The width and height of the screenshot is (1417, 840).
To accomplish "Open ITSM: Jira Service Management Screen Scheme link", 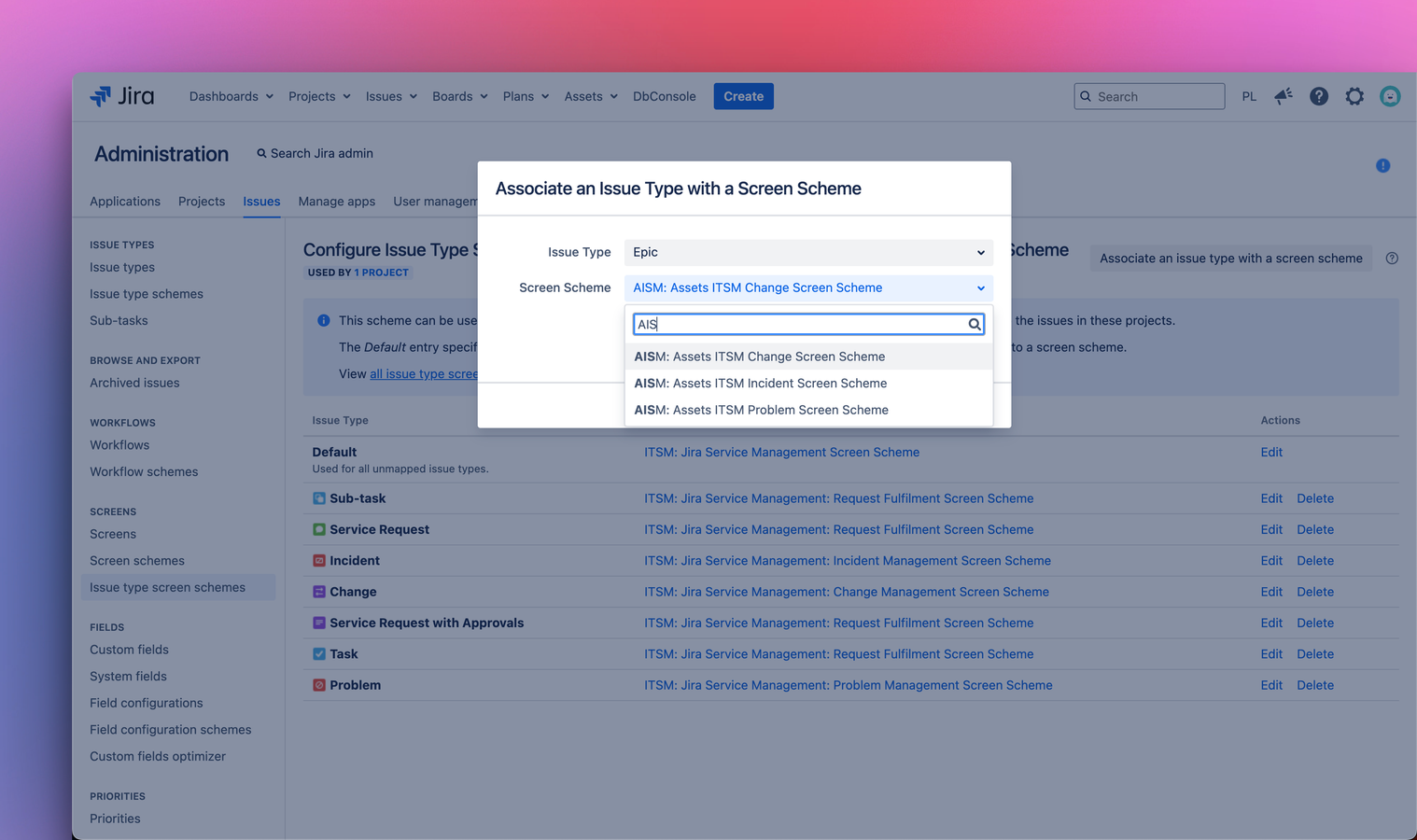I will [782, 452].
